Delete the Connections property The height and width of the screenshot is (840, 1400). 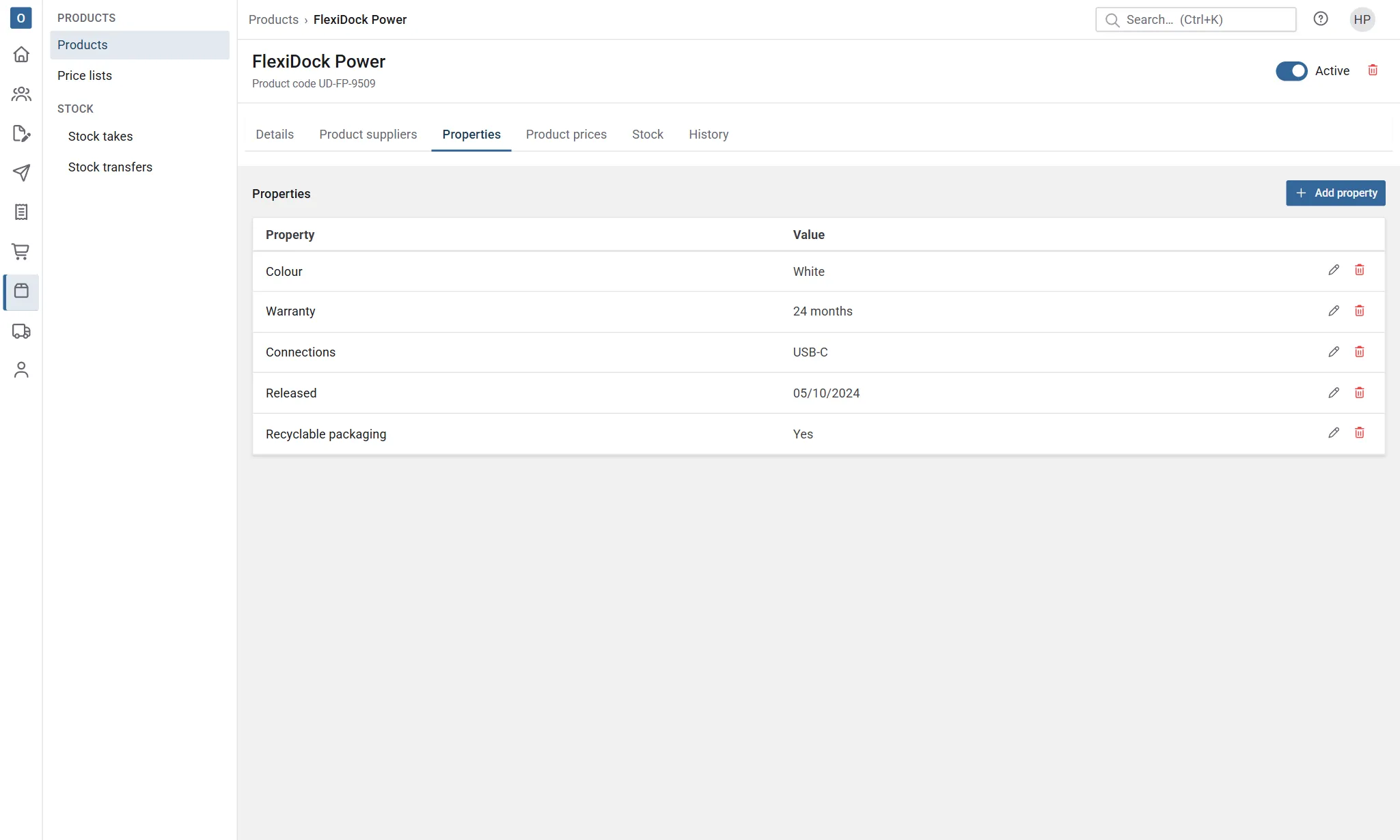pos(1360,352)
